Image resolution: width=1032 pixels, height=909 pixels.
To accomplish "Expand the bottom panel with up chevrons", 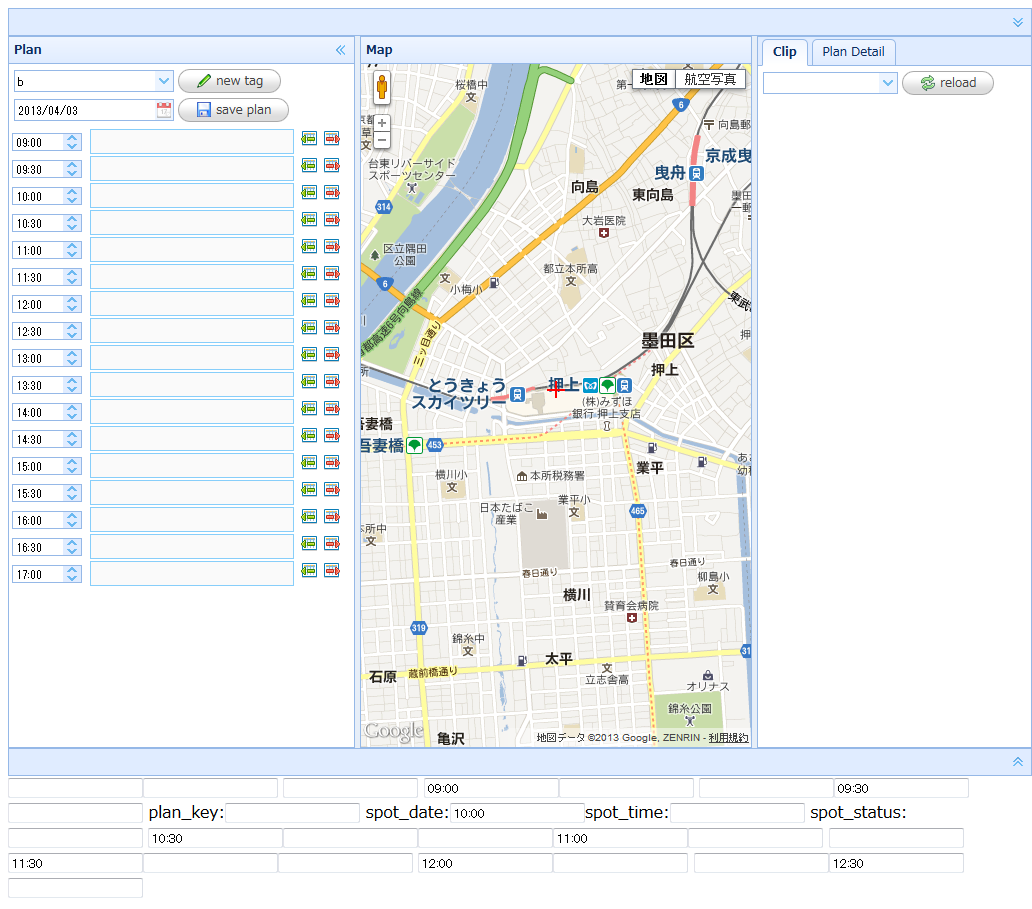I will pos(1018,761).
